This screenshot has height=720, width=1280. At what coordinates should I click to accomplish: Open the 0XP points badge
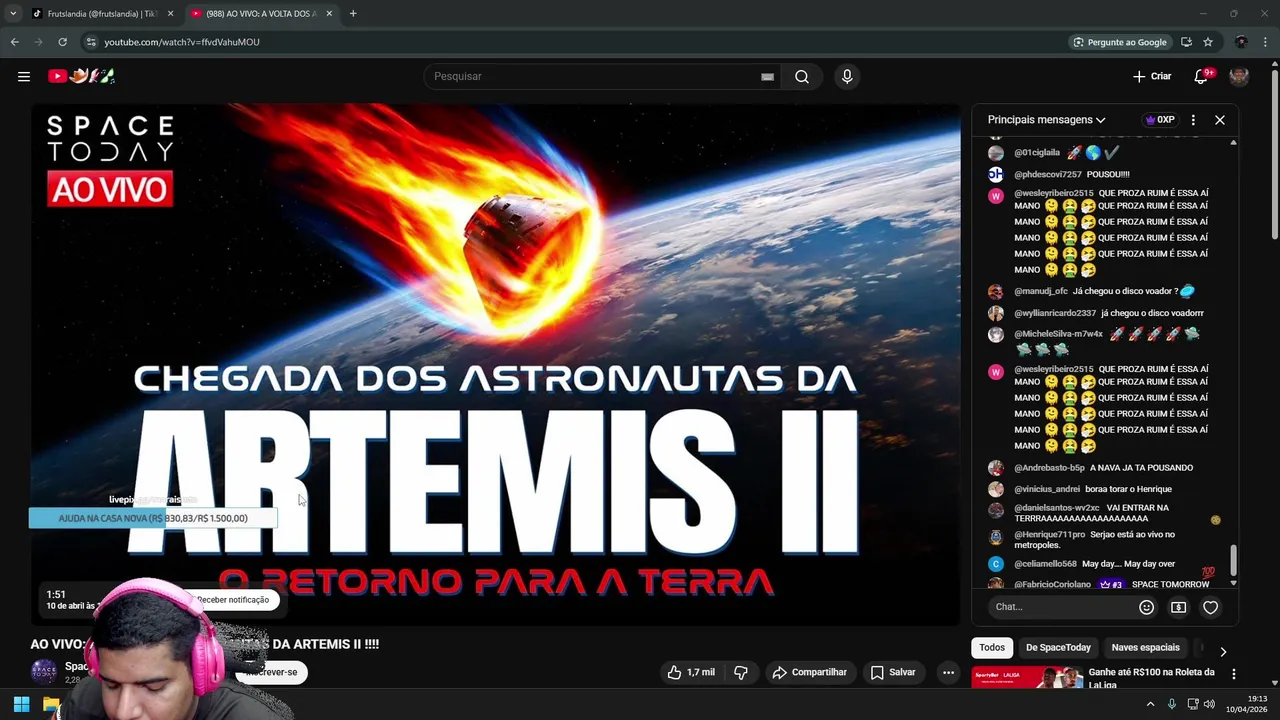[x=1160, y=120]
